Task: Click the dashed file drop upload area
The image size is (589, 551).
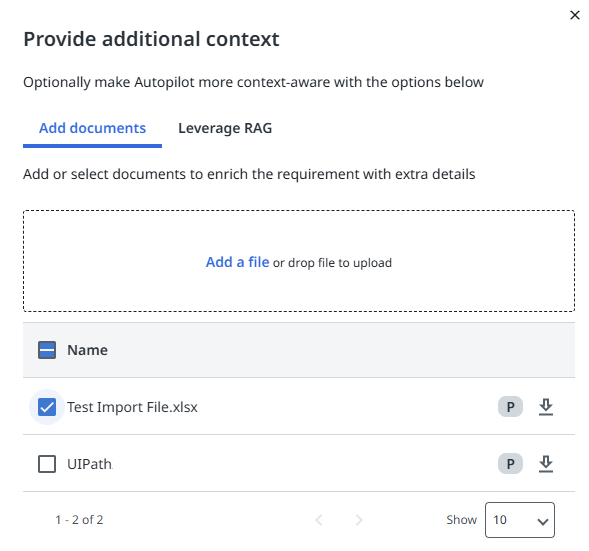Action: point(299,261)
